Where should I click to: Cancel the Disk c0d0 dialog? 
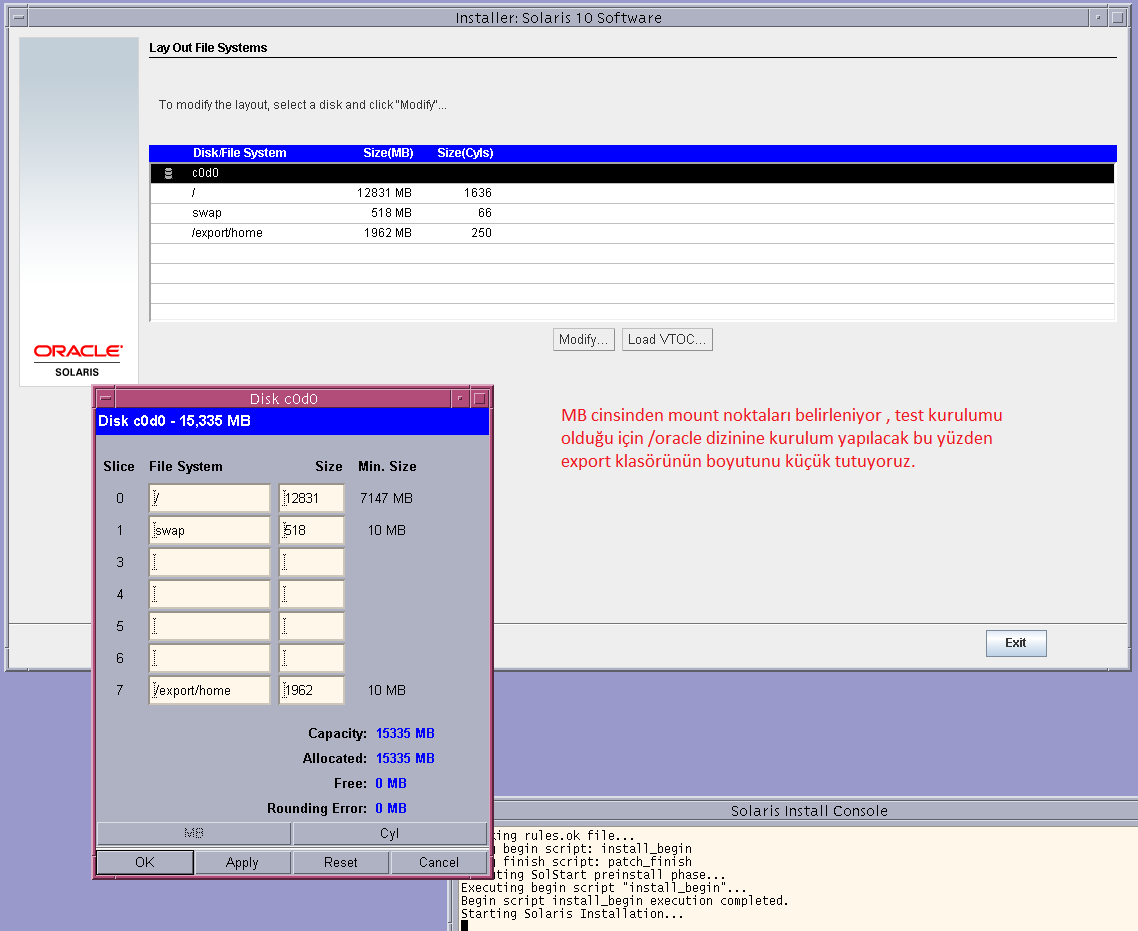click(x=439, y=862)
